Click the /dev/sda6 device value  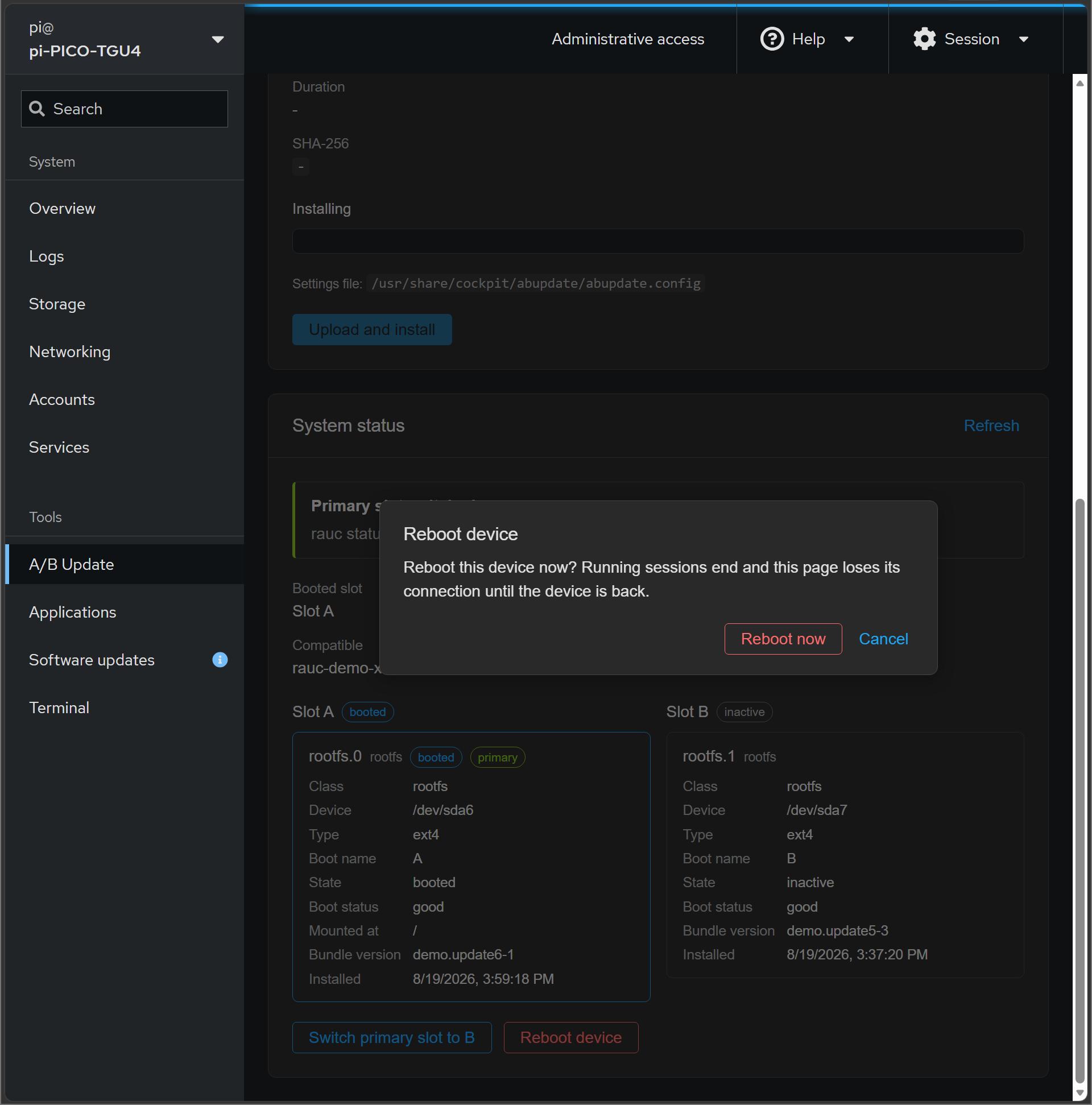[442, 809]
